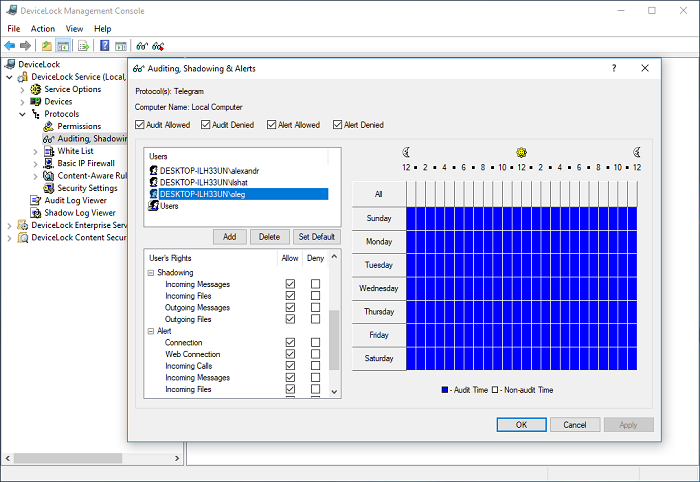Viewport: 700px width, 482px height.
Task: Toggle the Alert Denied checkbox
Action: tap(338, 125)
